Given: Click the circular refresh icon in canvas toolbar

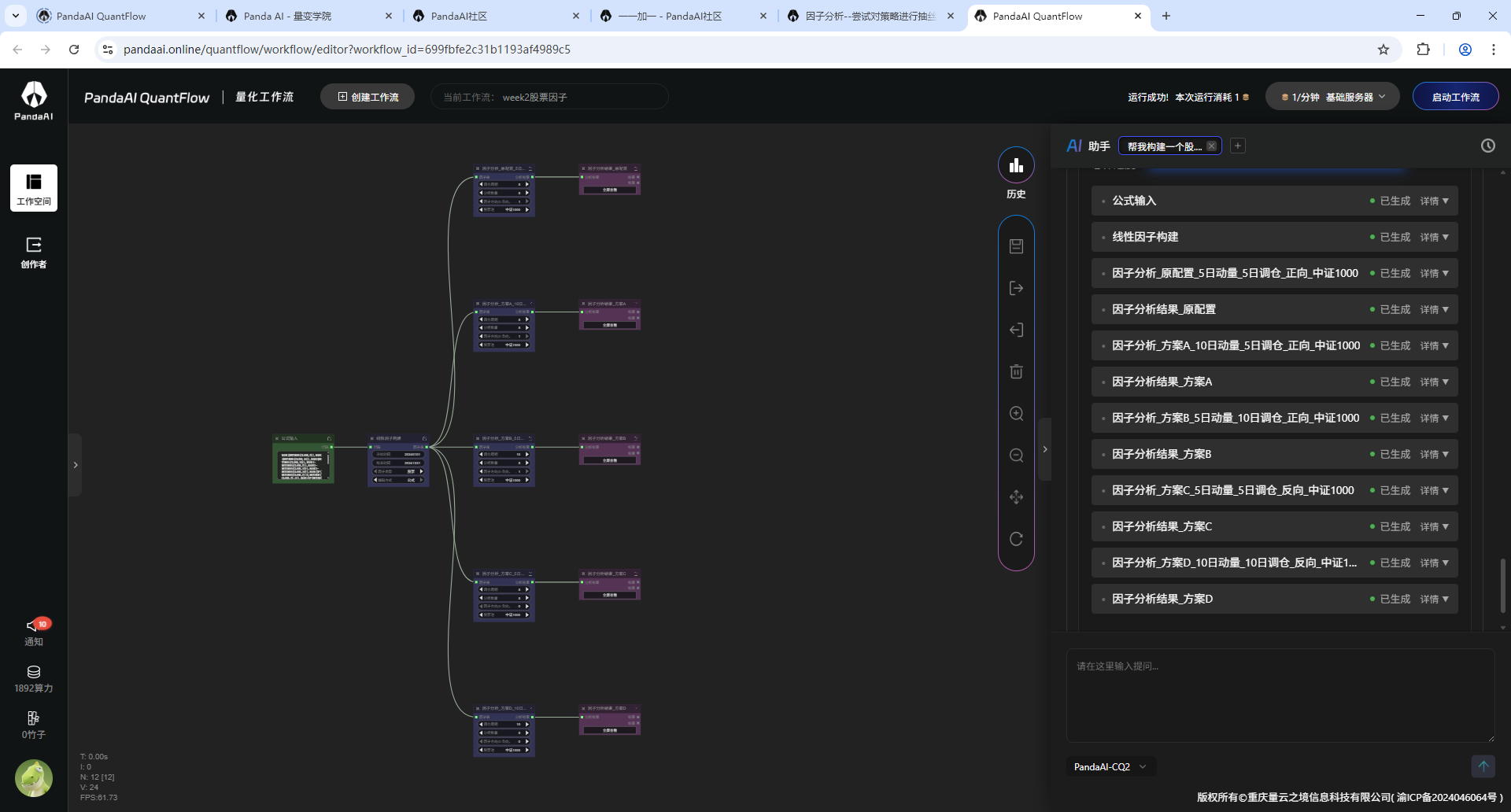Looking at the screenshot, I should point(1016,539).
